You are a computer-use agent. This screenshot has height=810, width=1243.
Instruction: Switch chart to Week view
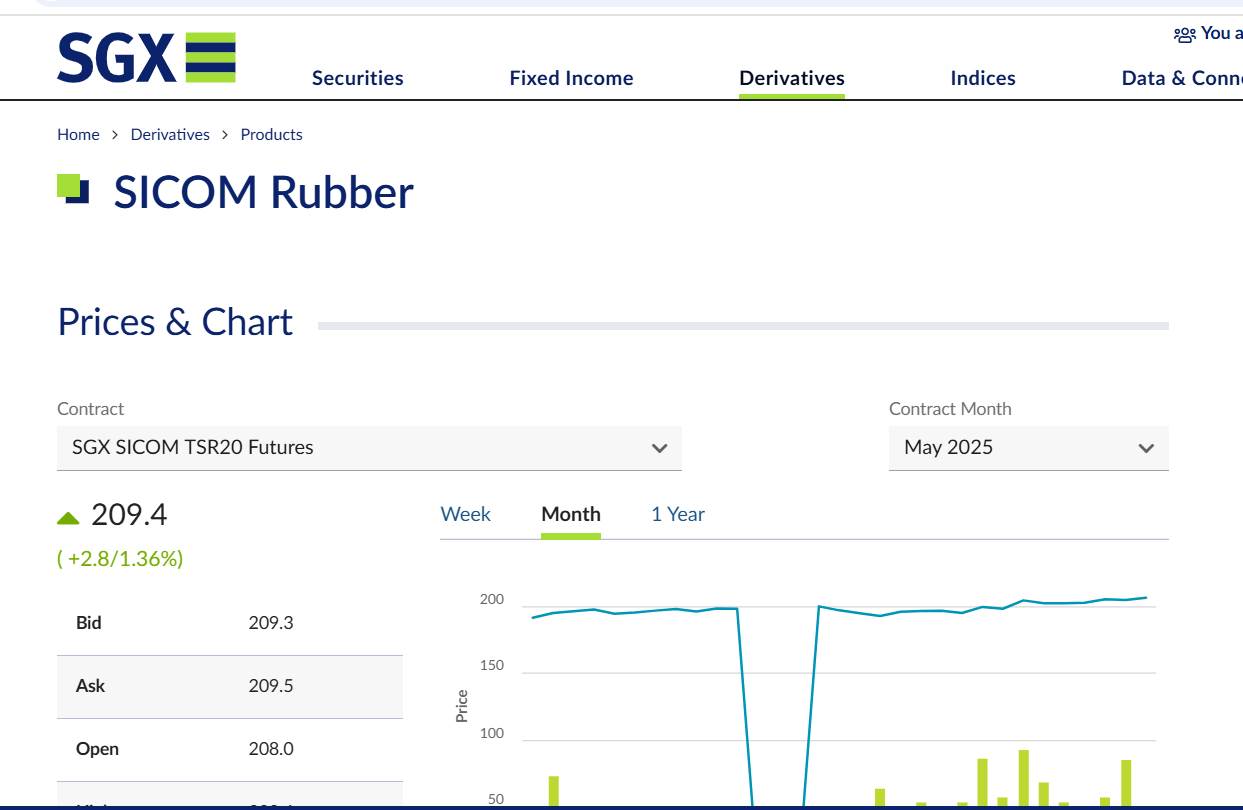[x=465, y=514]
